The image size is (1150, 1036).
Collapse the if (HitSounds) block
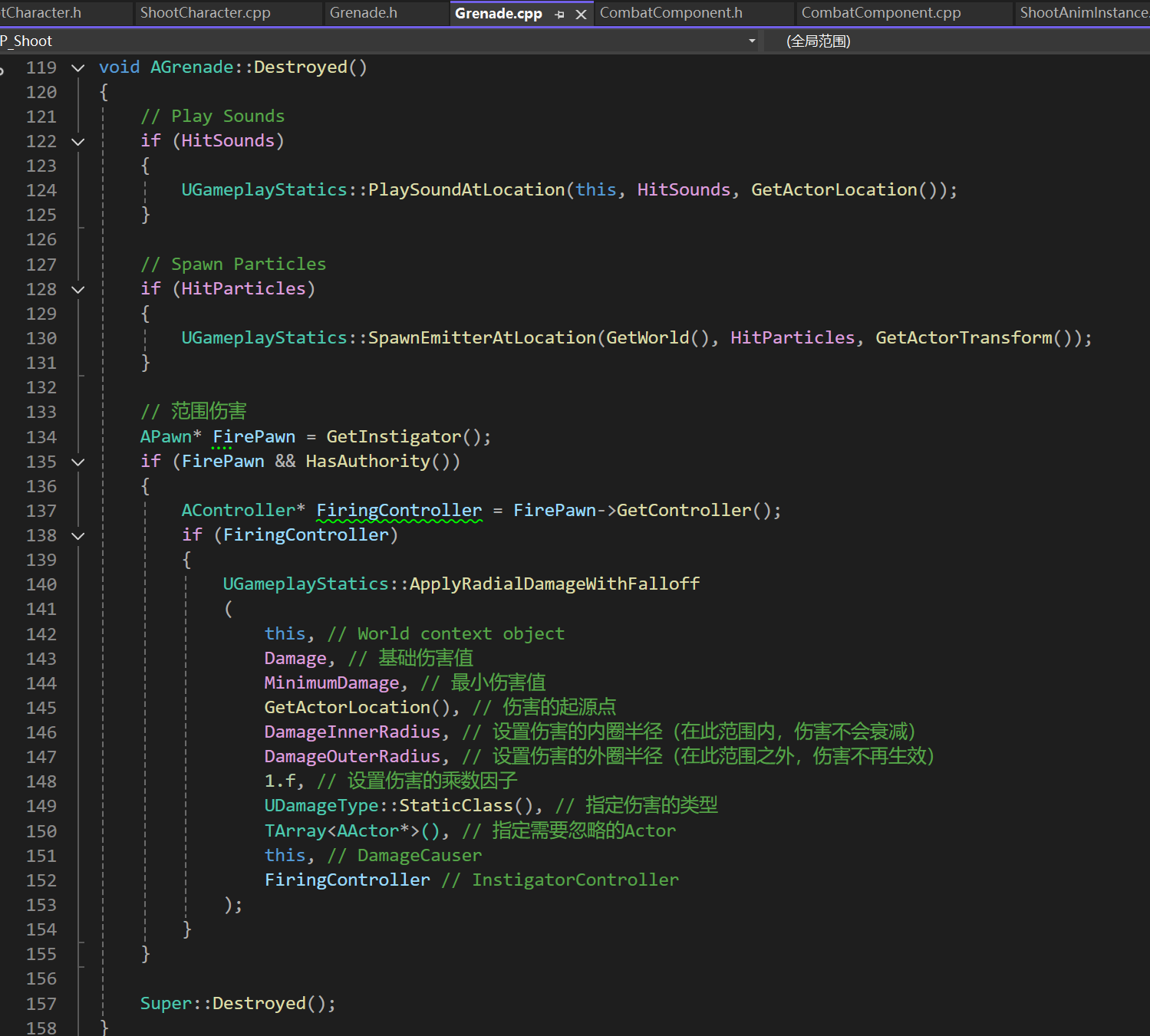[77, 141]
